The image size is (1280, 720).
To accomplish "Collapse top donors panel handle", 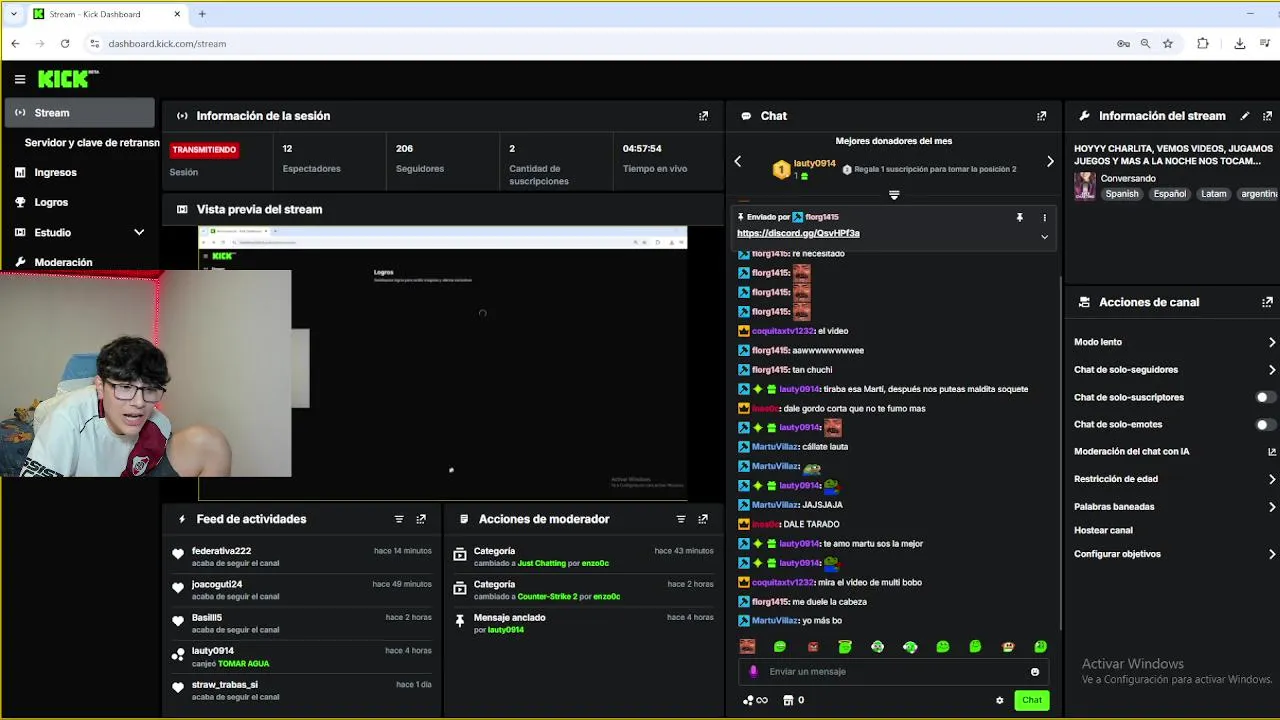I will (x=894, y=195).
